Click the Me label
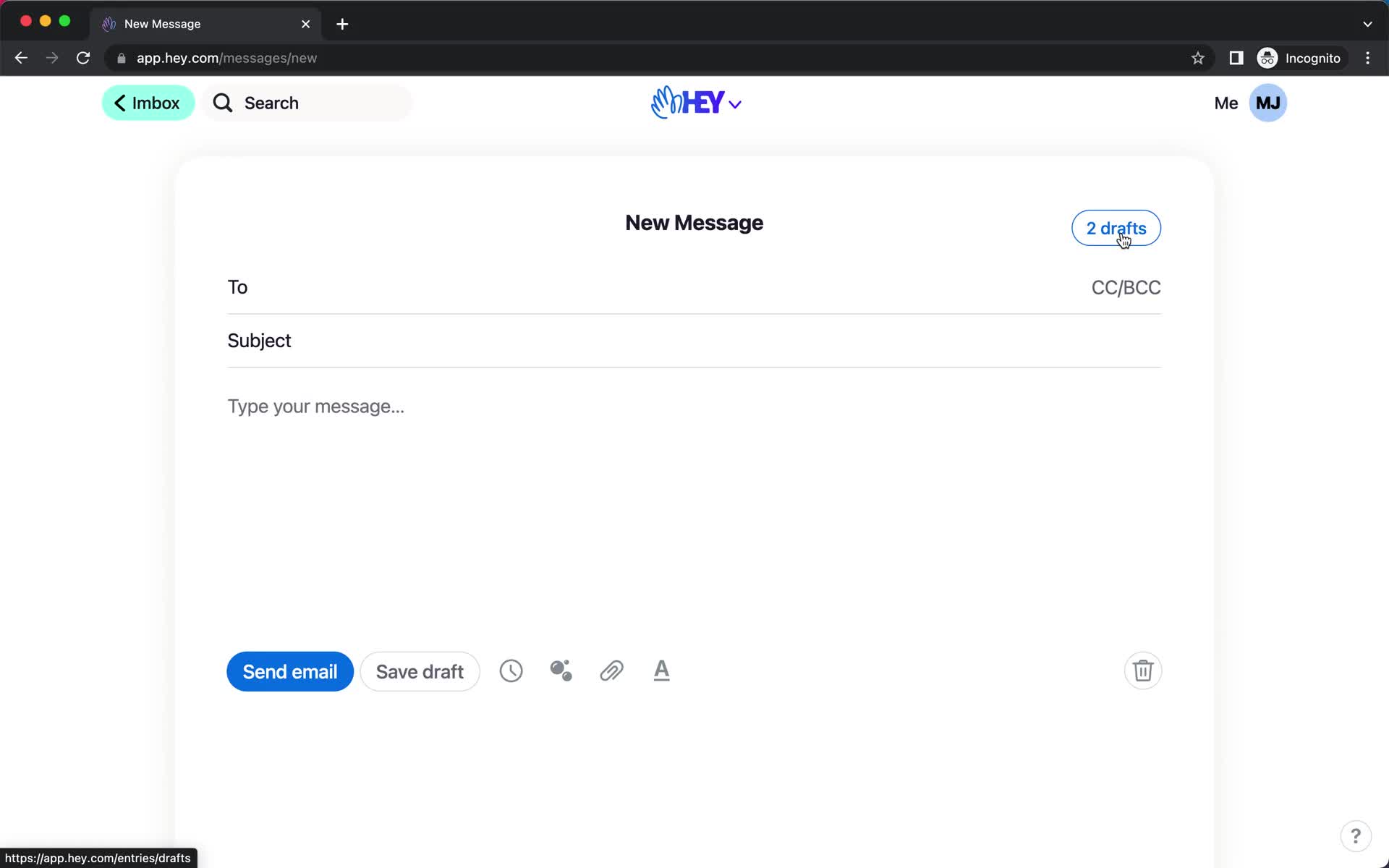Screen dimensions: 1389x868 [1226, 103]
